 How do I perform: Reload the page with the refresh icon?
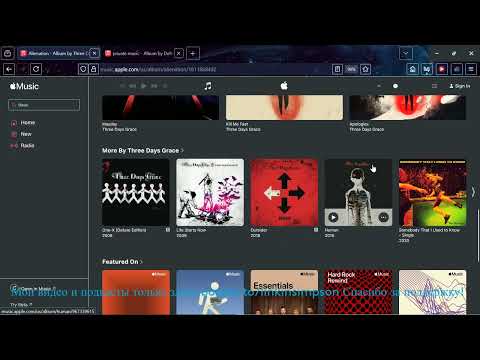[x=36, y=69]
